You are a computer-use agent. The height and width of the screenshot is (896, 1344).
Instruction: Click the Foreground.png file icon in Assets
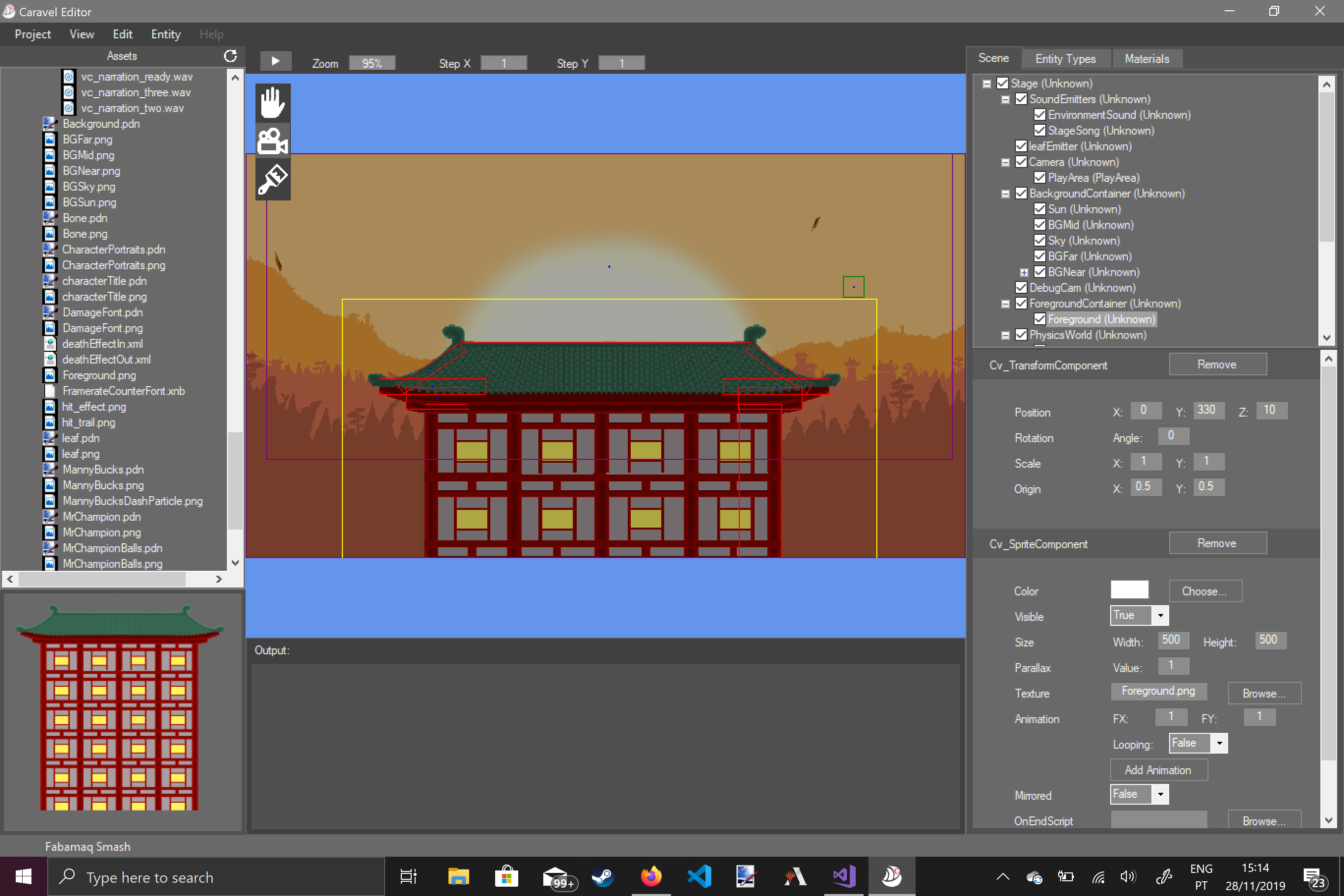(50, 375)
